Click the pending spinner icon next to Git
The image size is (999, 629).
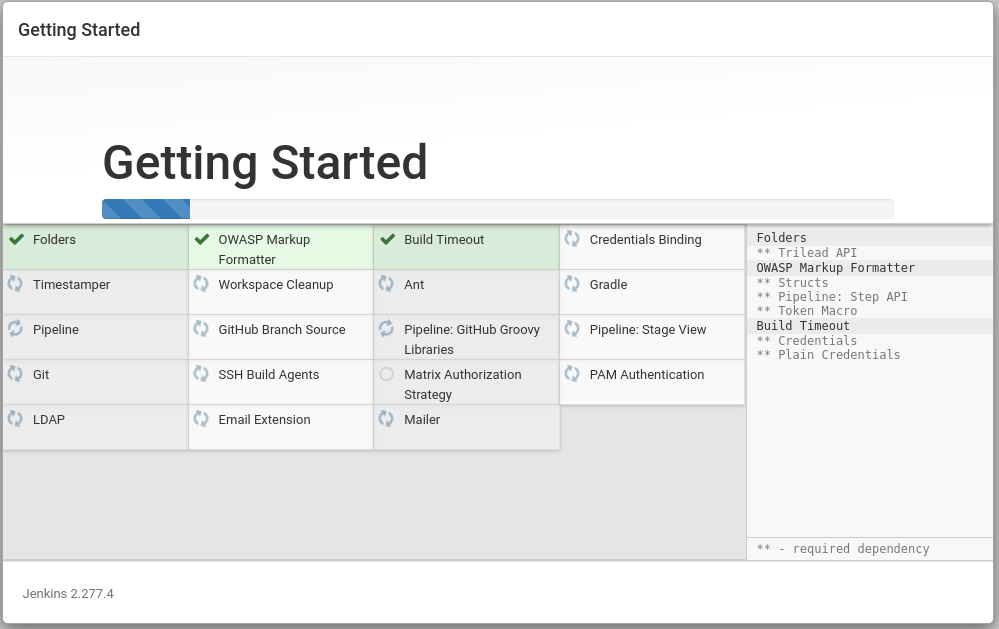[15, 373]
